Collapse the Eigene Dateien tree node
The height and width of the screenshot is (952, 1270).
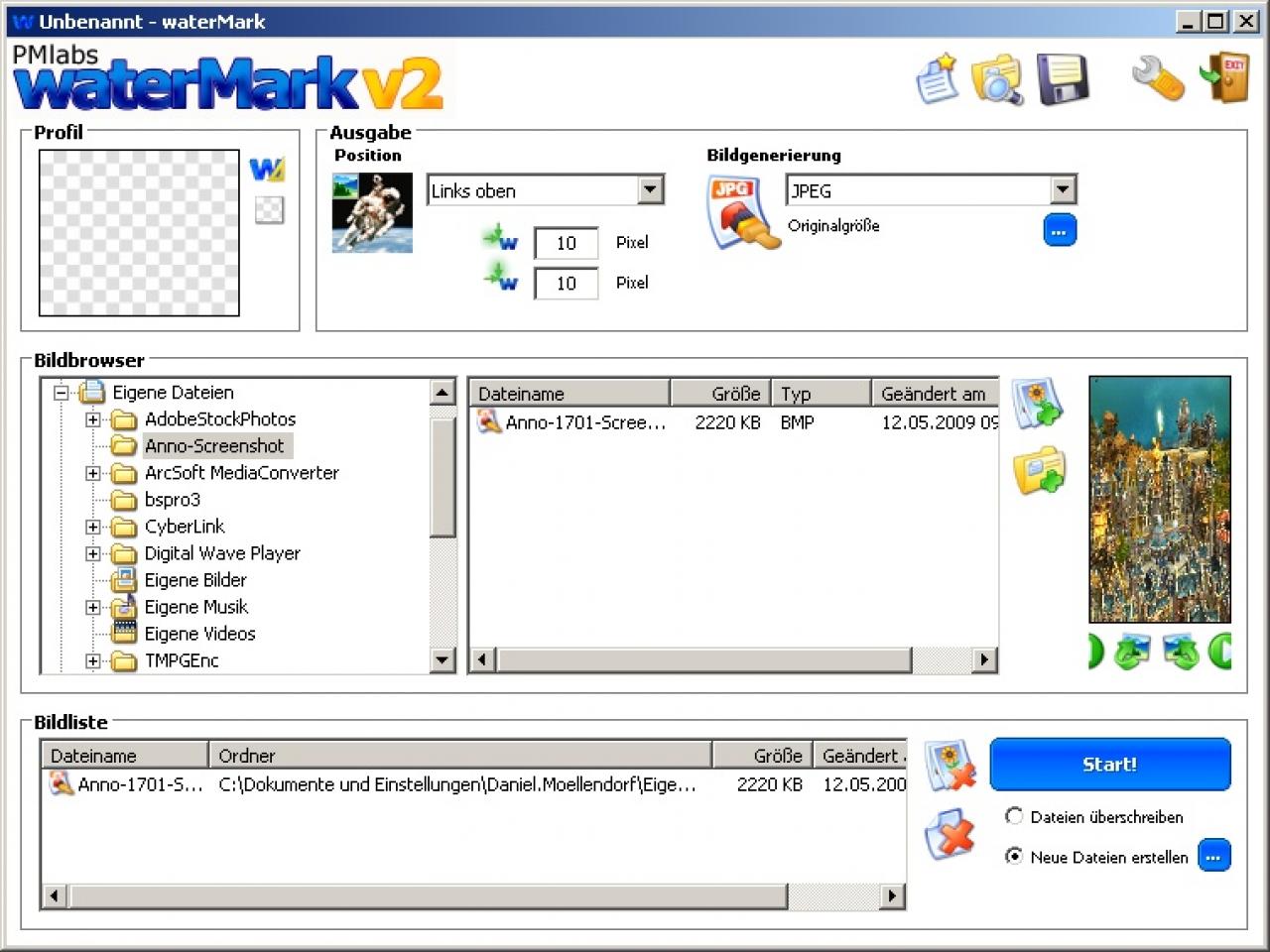[61, 393]
